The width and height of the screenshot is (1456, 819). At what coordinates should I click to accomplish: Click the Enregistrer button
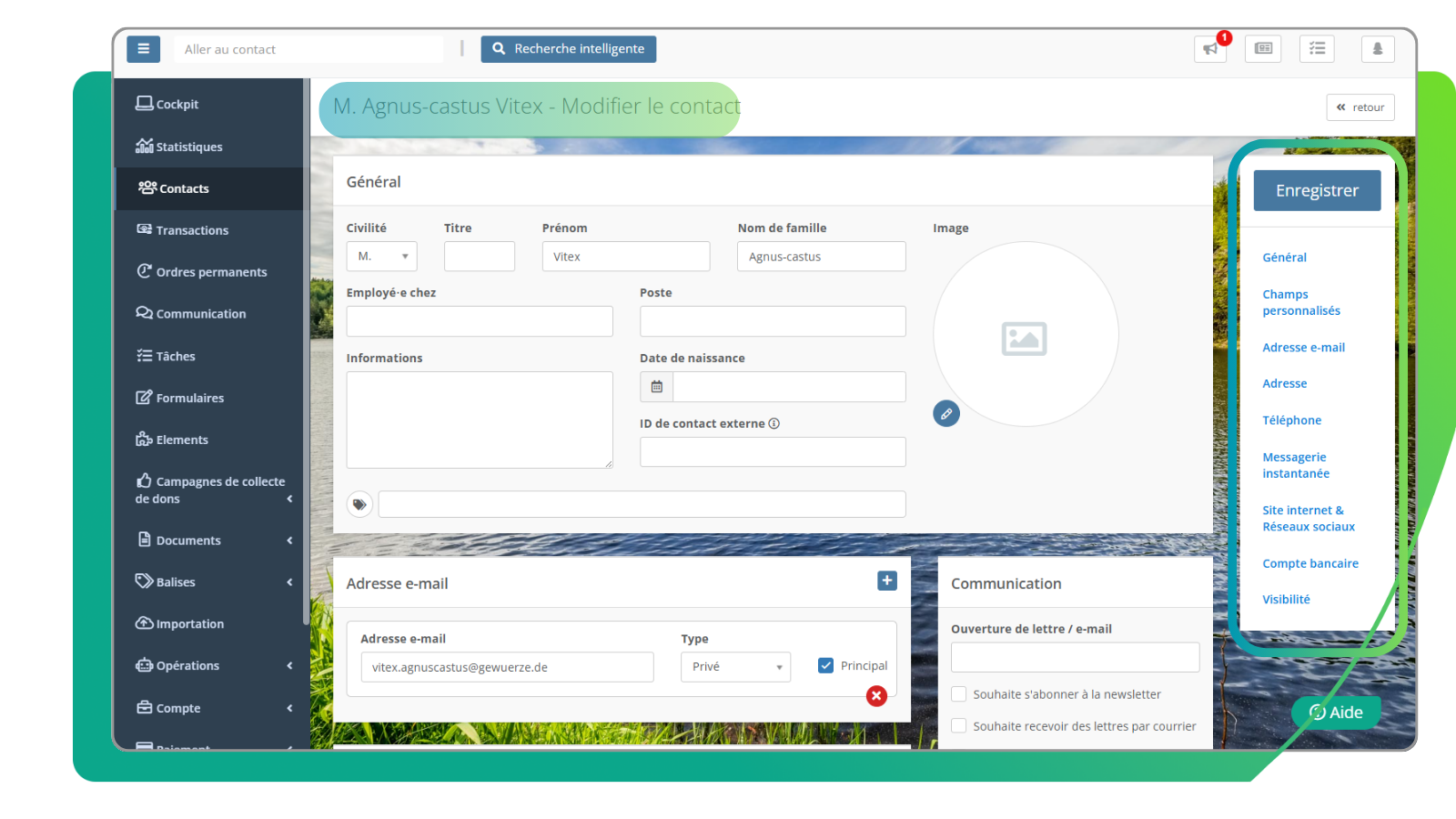point(1317,190)
